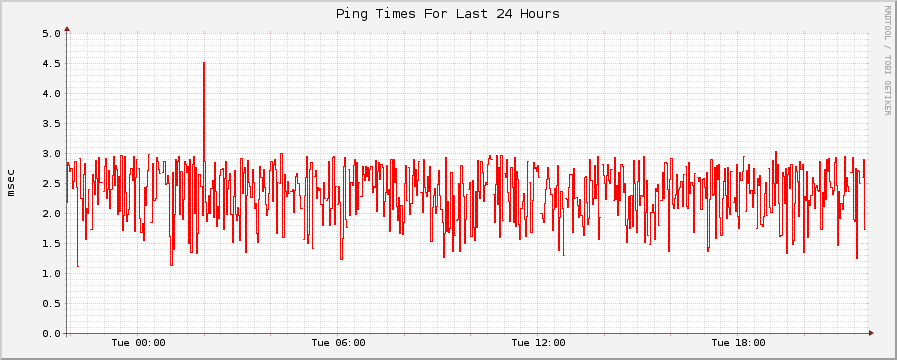Image resolution: width=897 pixels, height=360 pixels.
Task: Click the 5.0 y-axis value
Action: [51, 33]
